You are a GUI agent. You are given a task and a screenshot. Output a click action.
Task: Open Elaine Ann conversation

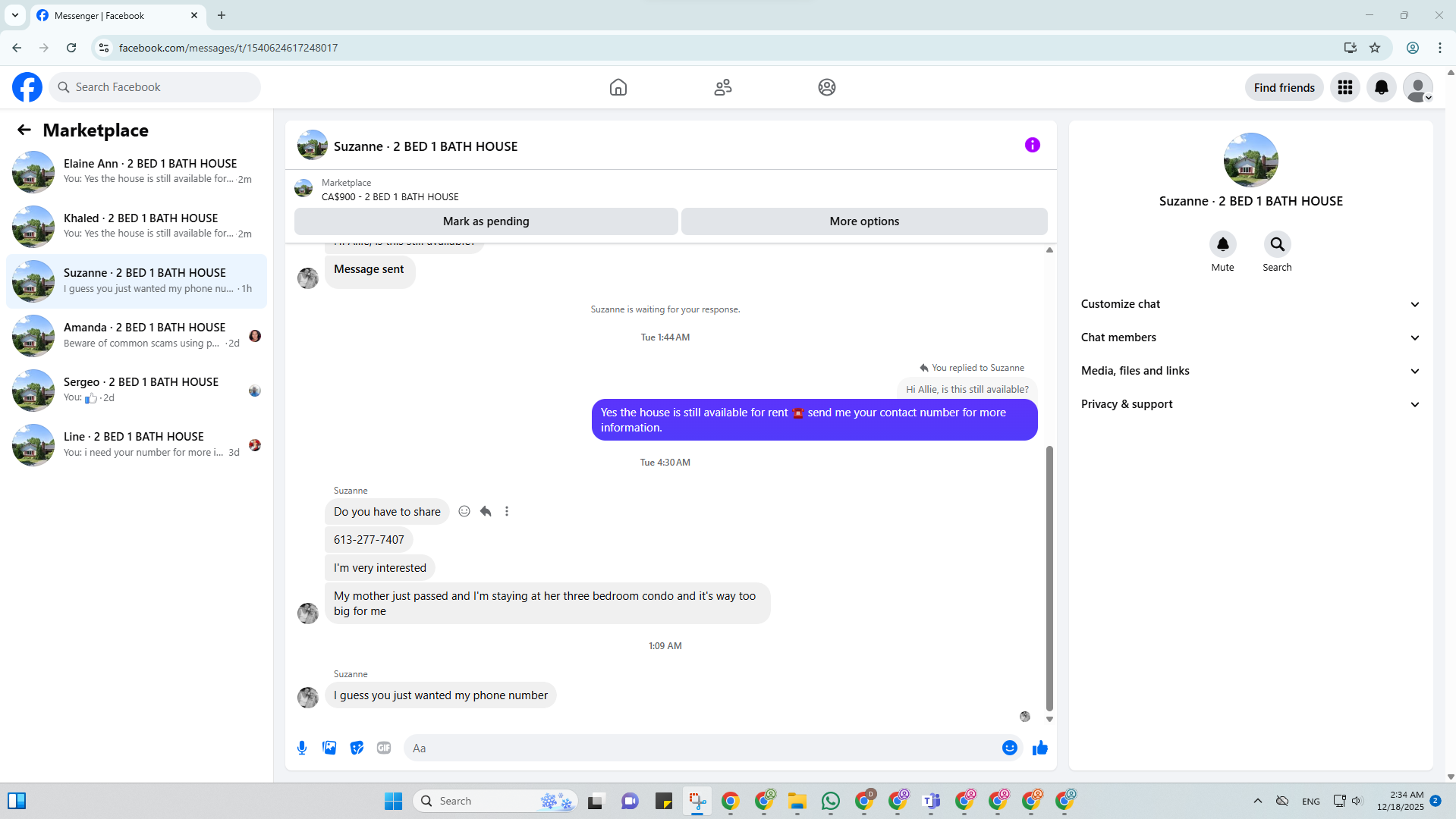coord(137,171)
